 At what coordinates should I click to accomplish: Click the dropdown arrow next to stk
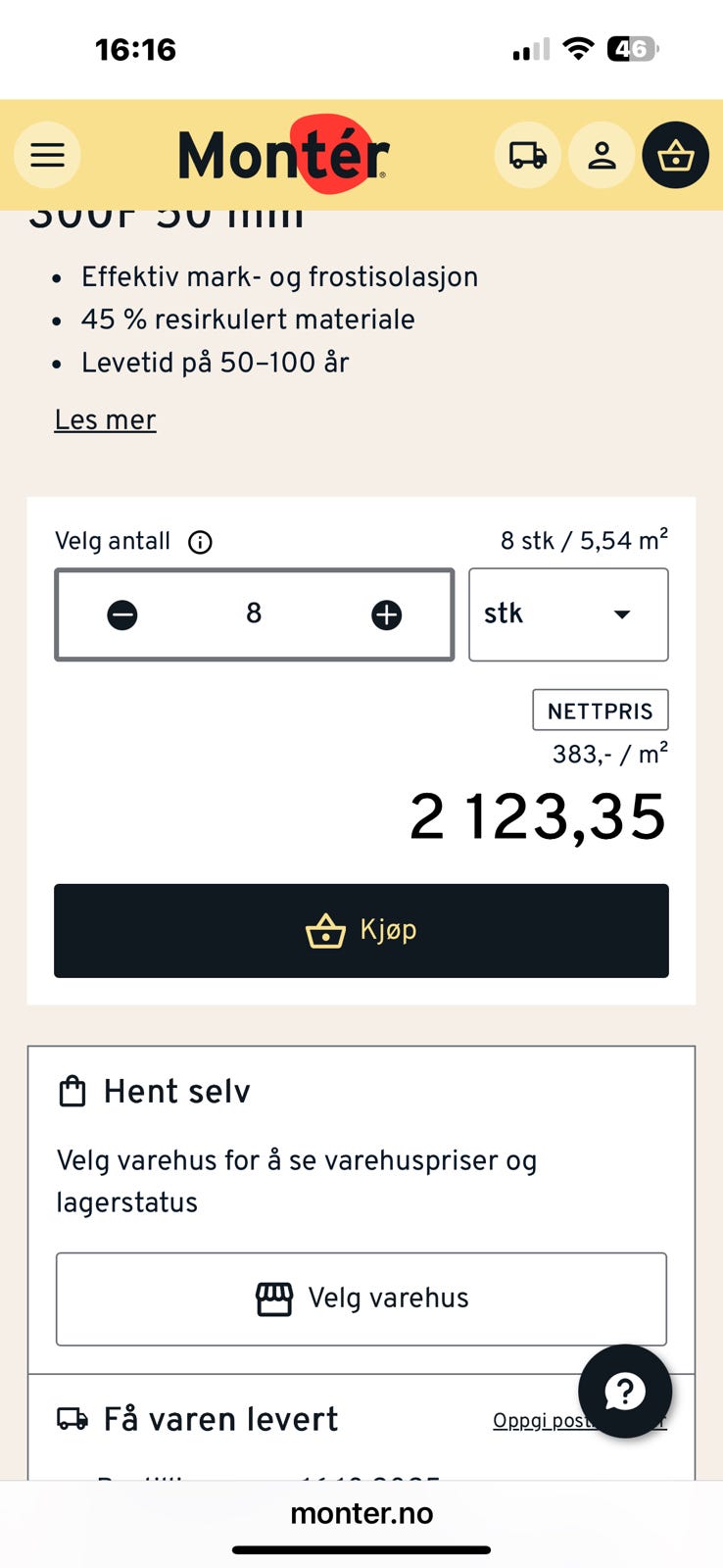[621, 614]
